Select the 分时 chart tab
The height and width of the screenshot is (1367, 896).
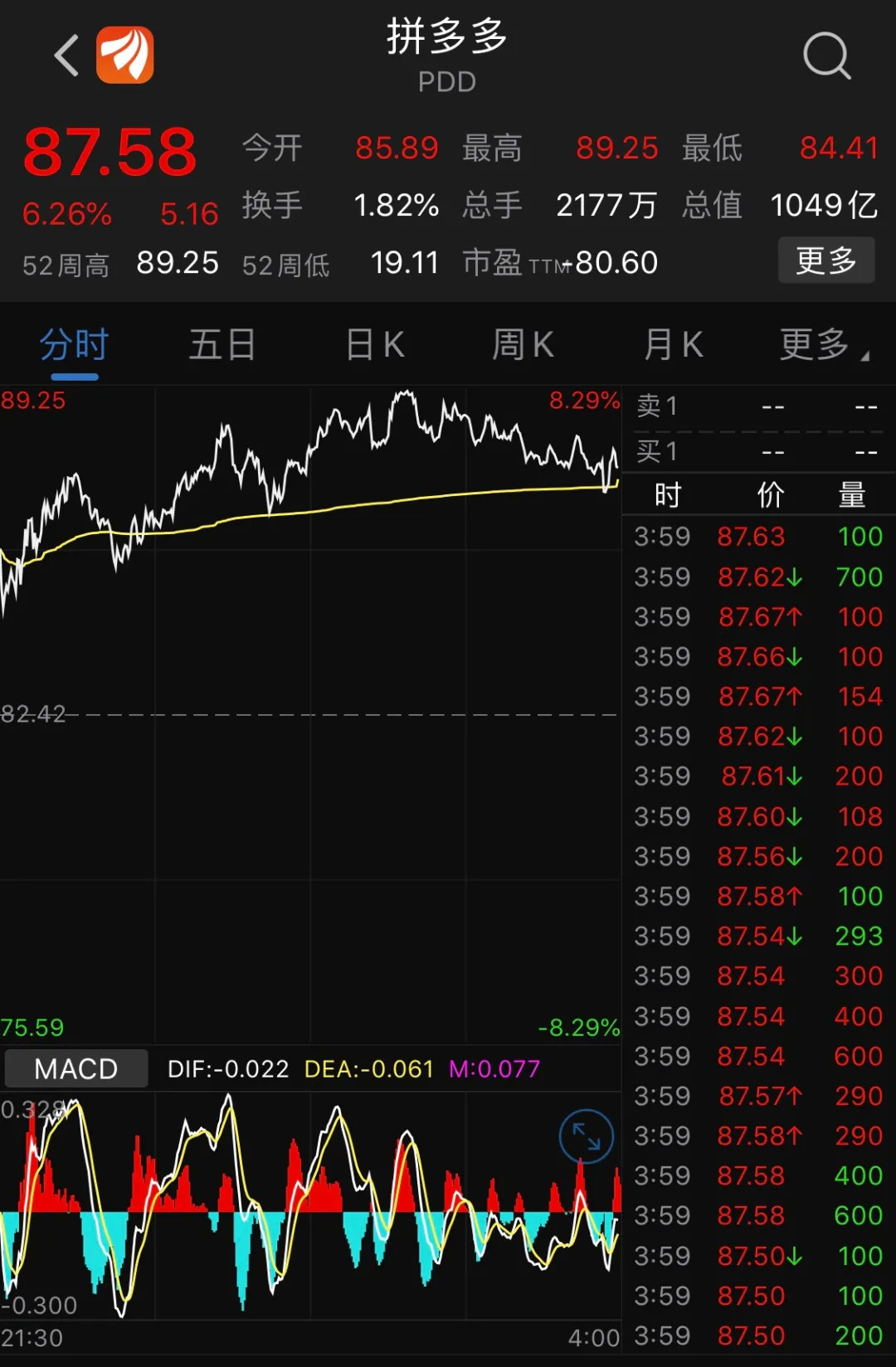(x=74, y=345)
